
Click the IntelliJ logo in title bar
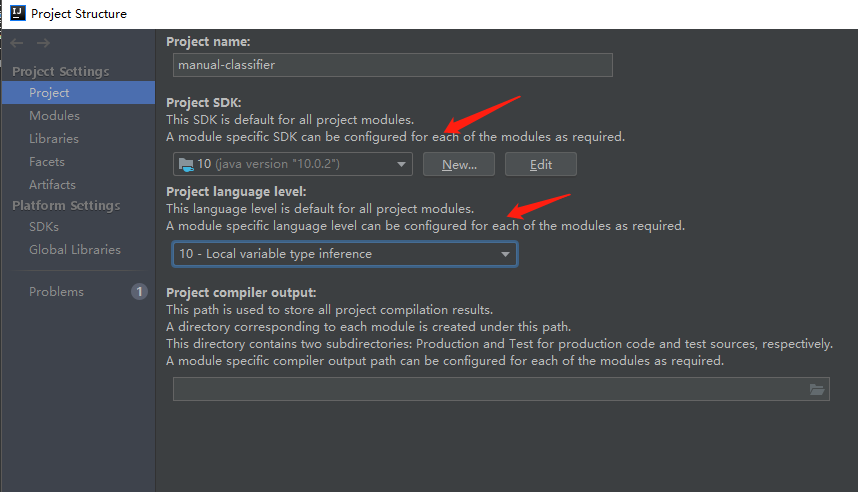pos(18,13)
